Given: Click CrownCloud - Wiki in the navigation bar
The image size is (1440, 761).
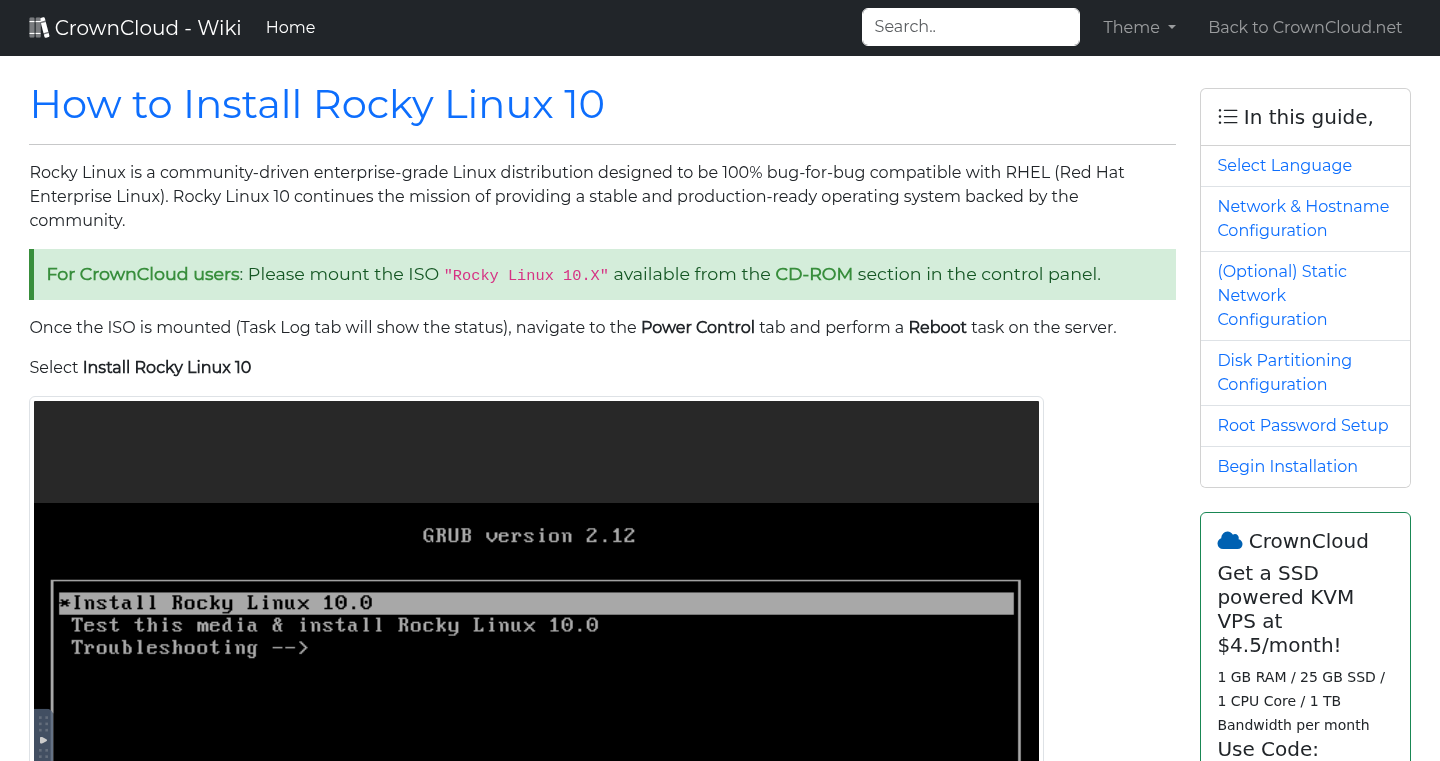Looking at the screenshot, I should 135,27.
